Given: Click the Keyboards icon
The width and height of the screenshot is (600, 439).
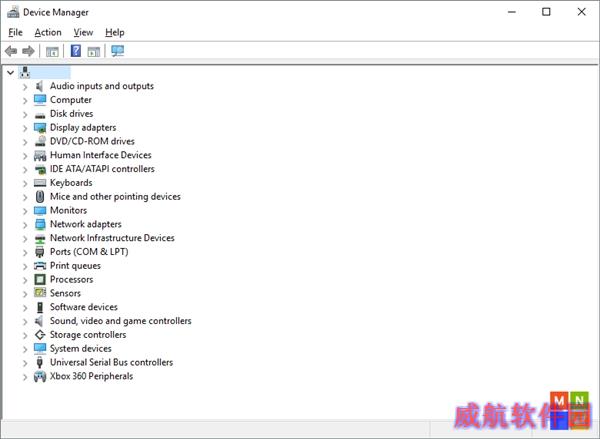Looking at the screenshot, I should 40,183.
